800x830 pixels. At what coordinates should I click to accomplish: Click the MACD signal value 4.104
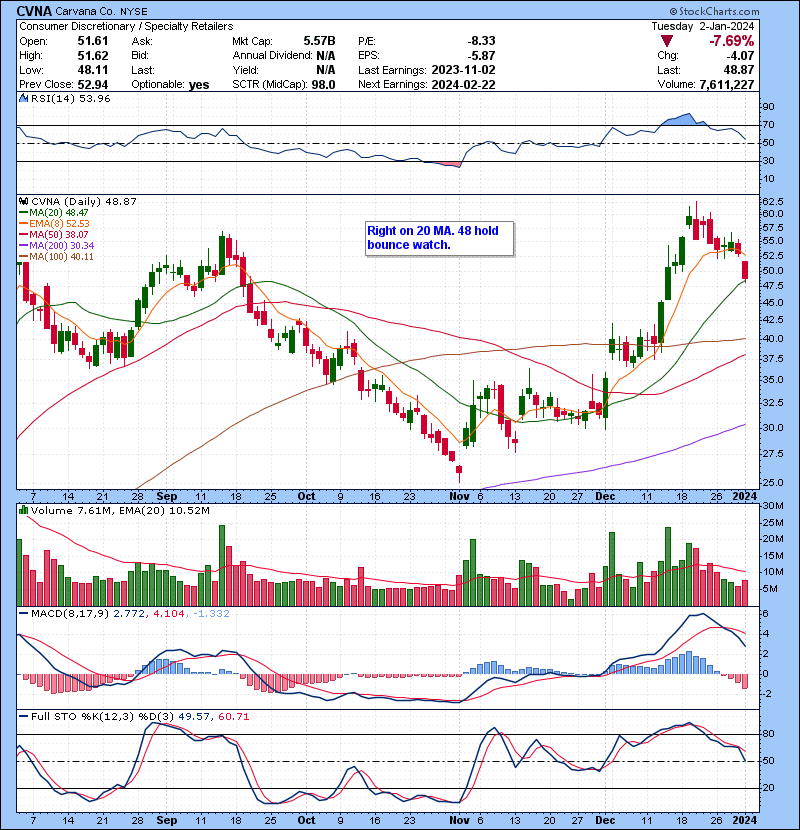coord(169,614)
